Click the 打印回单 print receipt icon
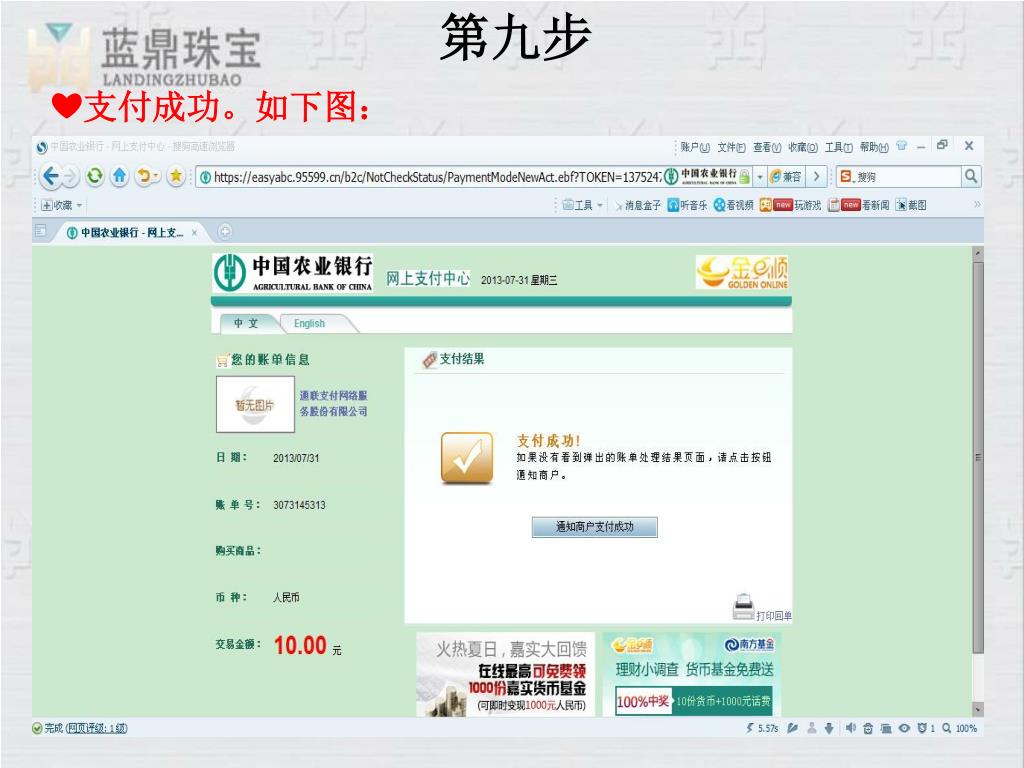 coord(743,607)
